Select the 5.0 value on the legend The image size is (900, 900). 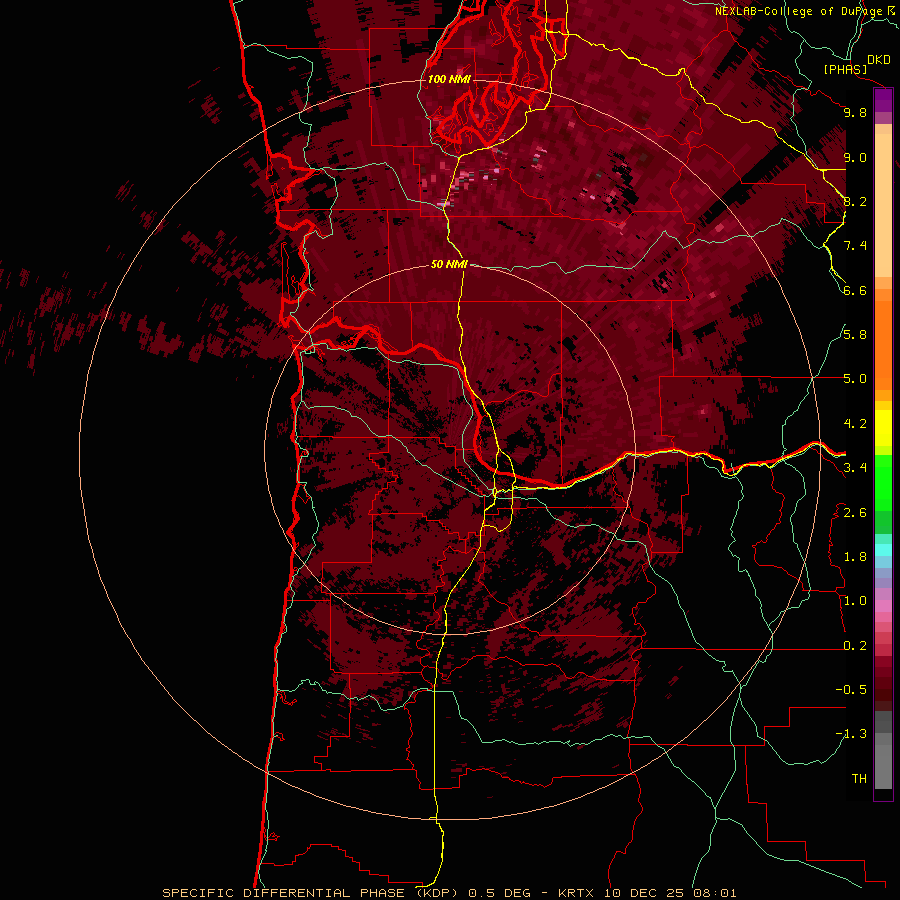pos(855,379)
